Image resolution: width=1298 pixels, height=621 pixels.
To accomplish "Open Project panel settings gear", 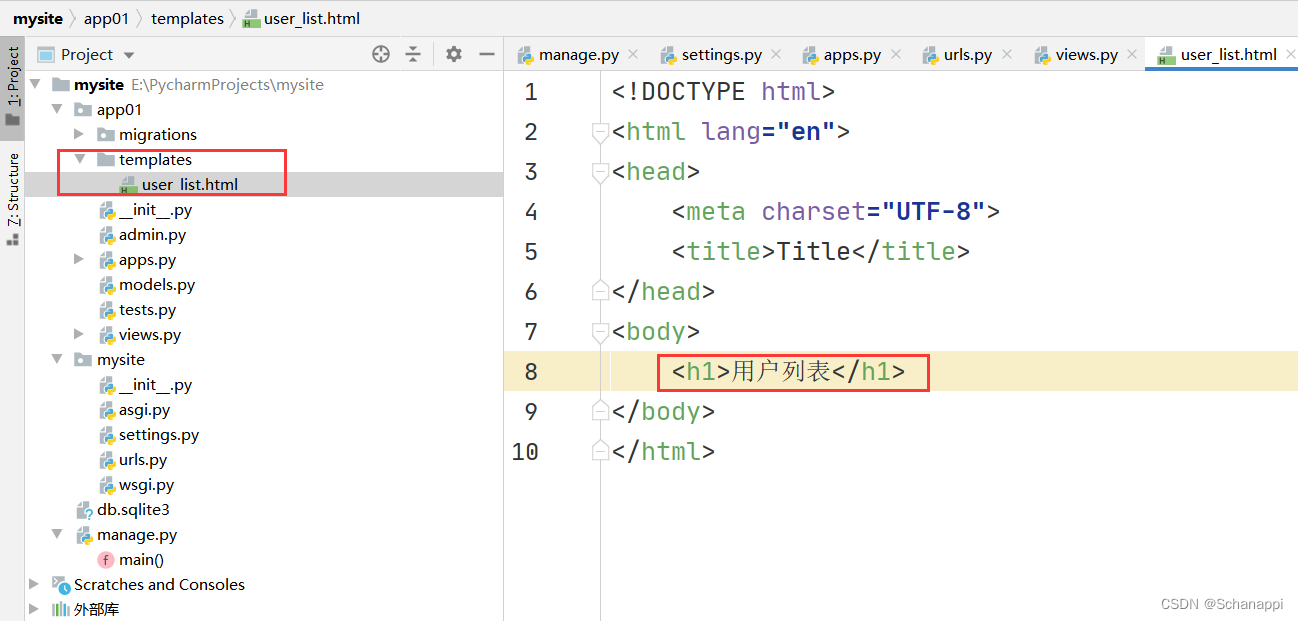I will [x=454, y=54].
